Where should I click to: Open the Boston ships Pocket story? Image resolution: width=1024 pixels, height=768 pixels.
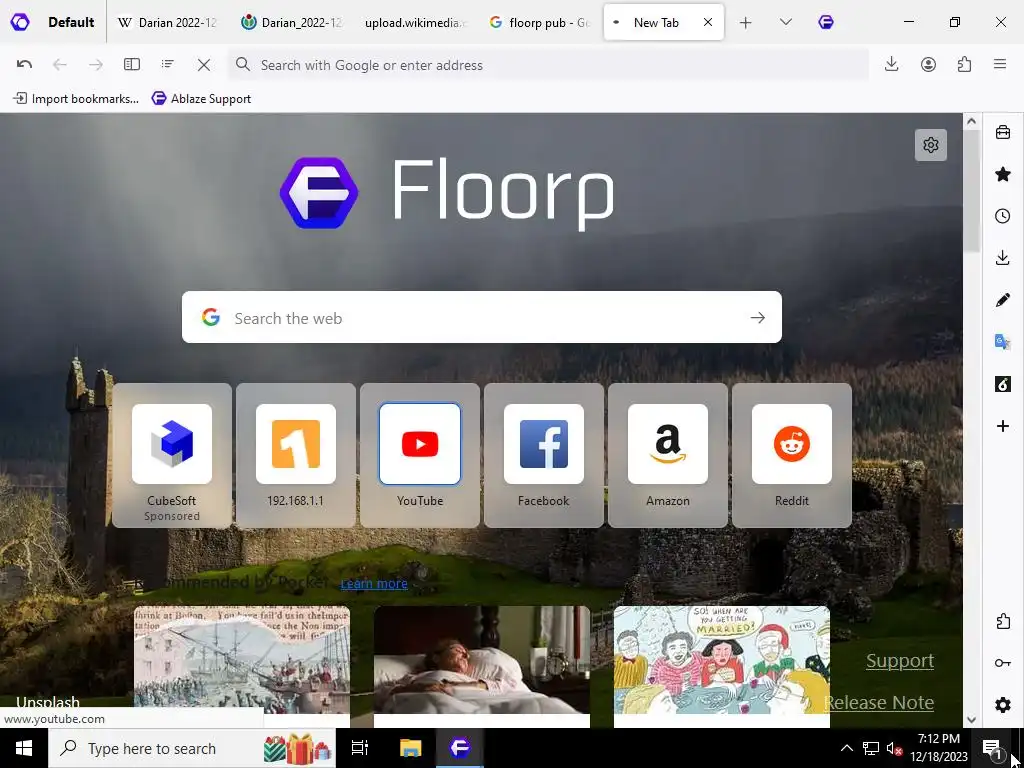pos(242,666)
